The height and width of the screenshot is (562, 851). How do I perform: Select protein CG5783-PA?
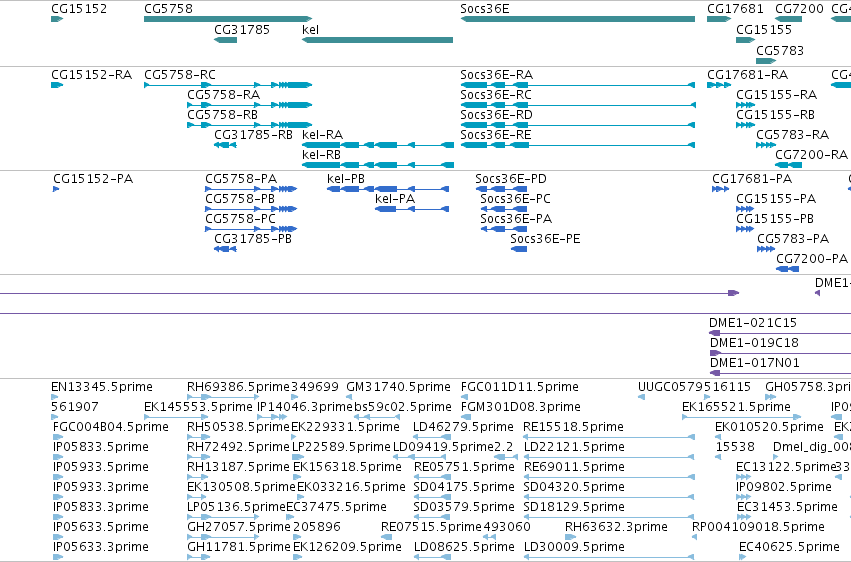pos(766,249)
